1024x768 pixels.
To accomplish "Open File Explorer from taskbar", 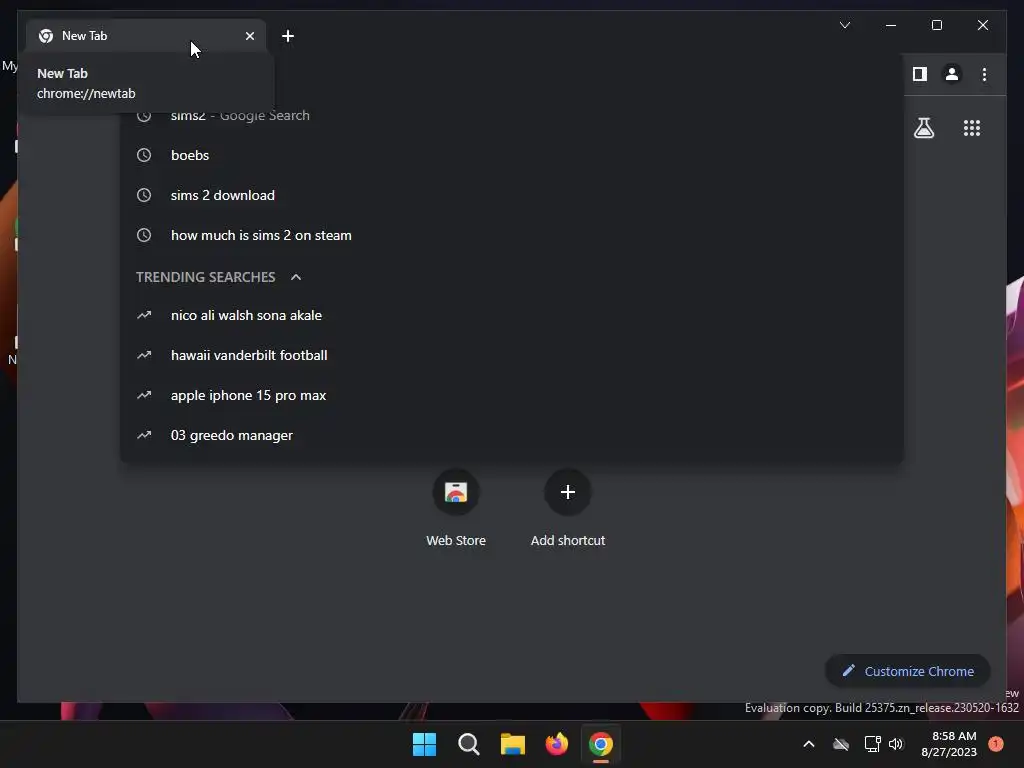I will [513, 744].
